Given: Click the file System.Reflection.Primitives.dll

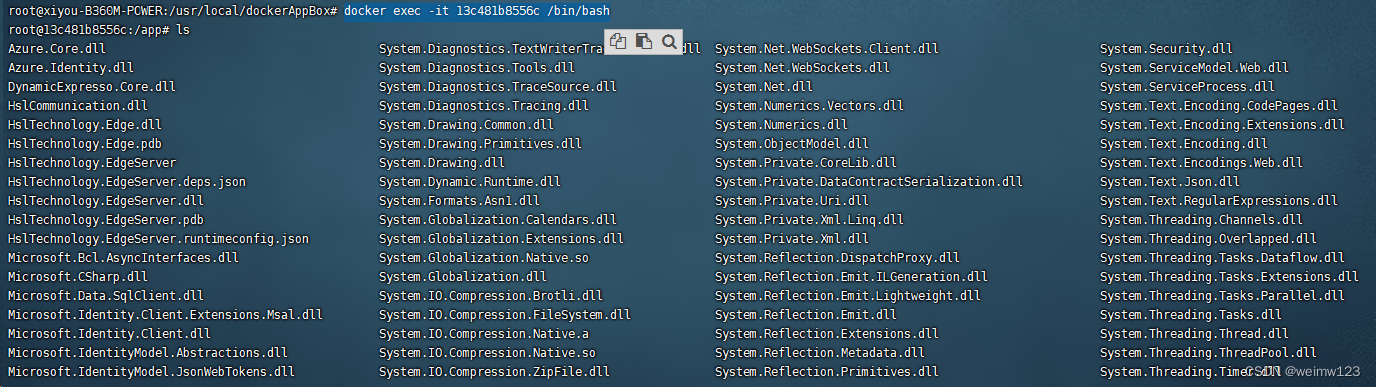Looking at the screenshot, I should [827, 371].
